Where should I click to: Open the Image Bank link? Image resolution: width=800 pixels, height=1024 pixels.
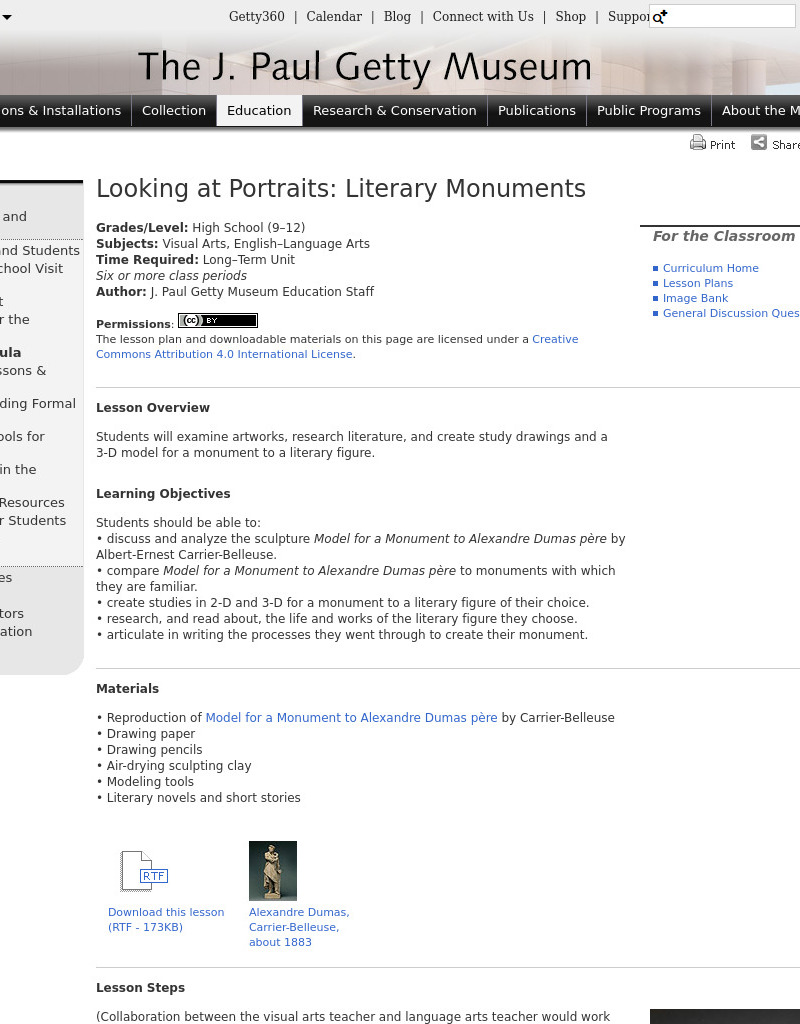pyautogui.click(x=695, y=298)
